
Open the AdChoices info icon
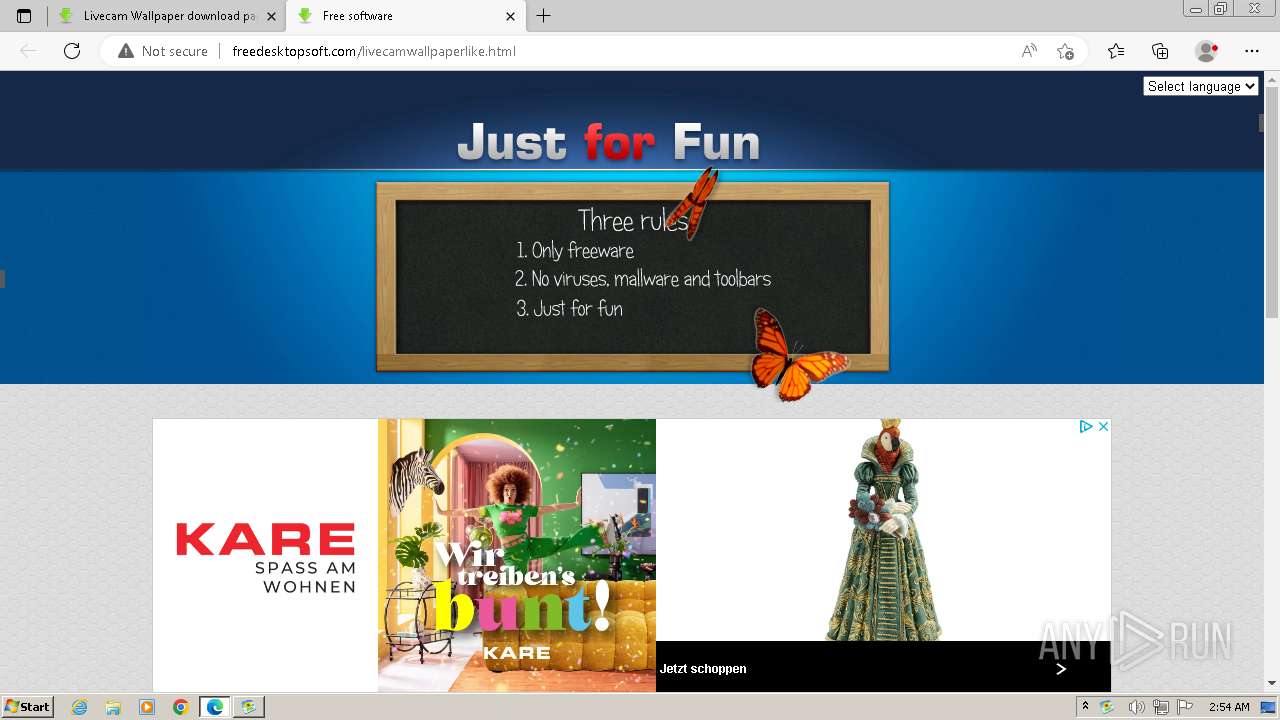click(1085, 426)
